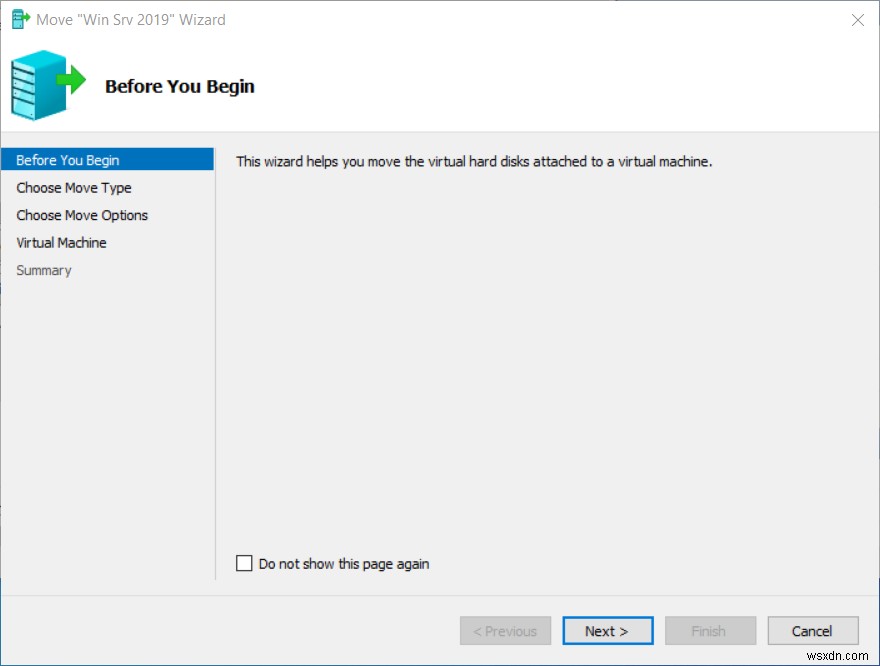
Task: Check the box beside the disclaimer text
Action: 244,563
